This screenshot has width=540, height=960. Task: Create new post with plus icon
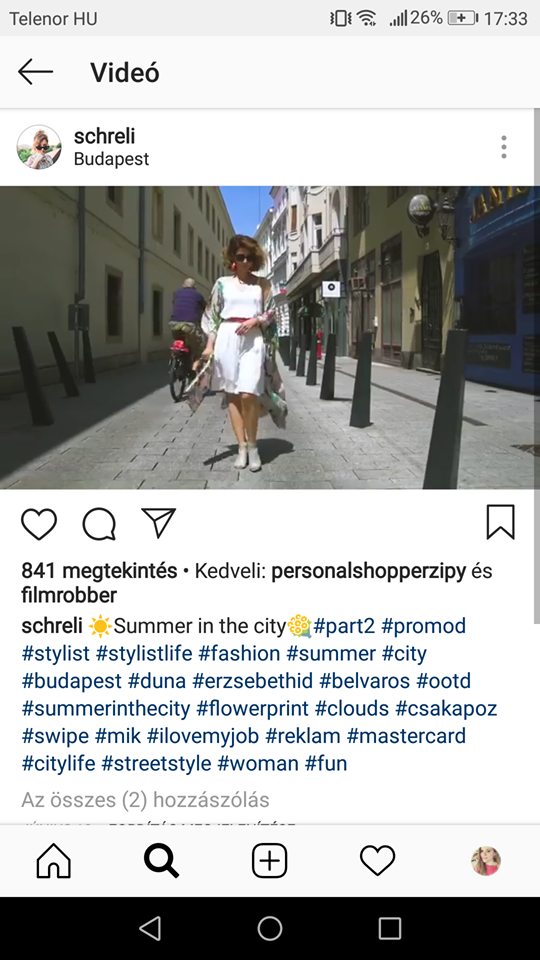point(269,861)
